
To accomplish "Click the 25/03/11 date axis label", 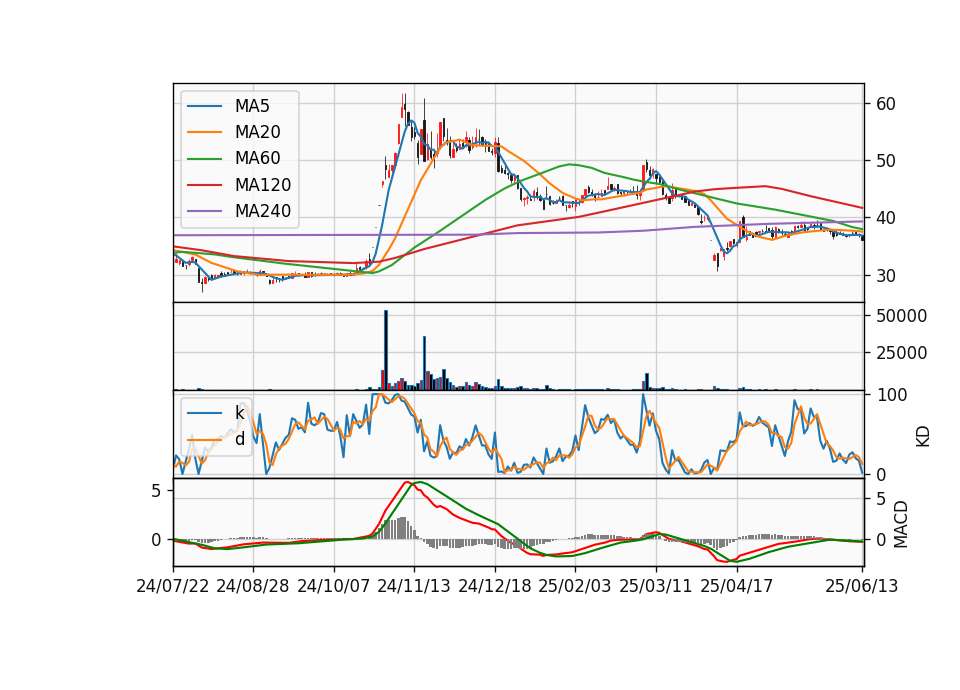I will coord(656,586).
